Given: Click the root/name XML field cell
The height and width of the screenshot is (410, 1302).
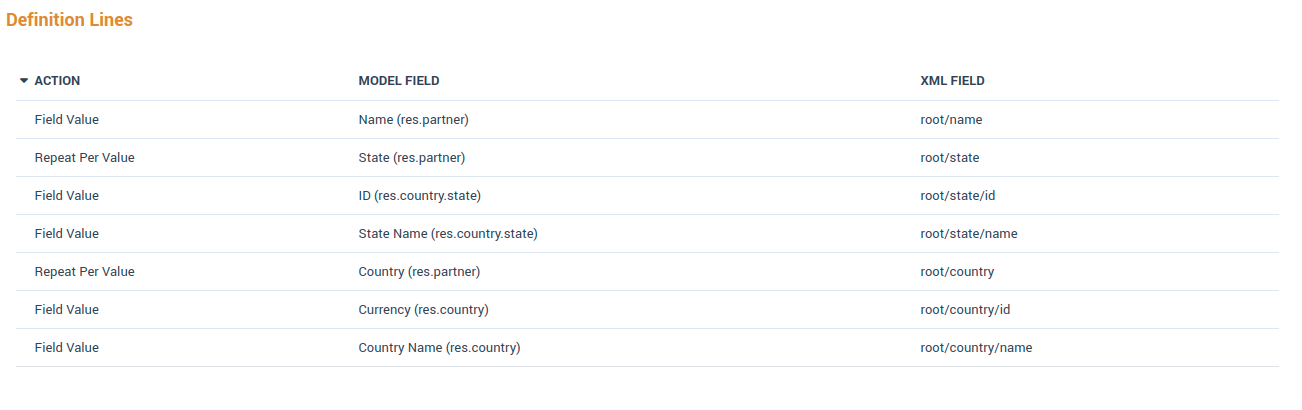Looking at the screenshot, I should tap(951, 120).
